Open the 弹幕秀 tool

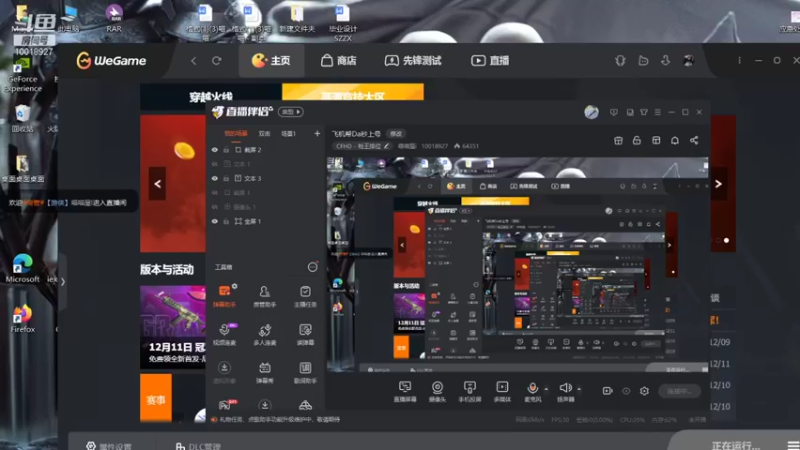point(264,372)
